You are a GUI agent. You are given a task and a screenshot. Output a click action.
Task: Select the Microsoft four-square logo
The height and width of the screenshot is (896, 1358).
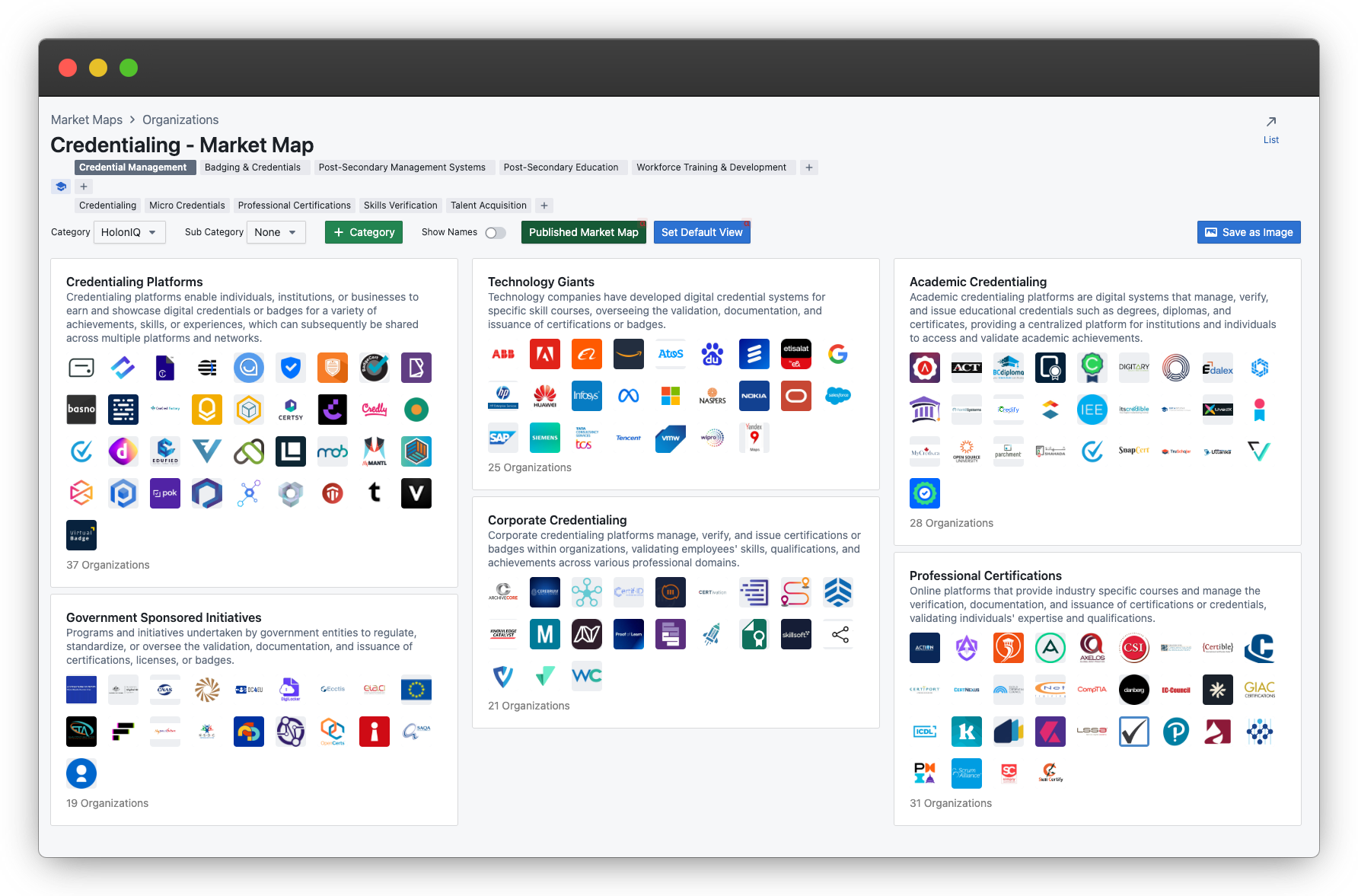coord(671,396)
